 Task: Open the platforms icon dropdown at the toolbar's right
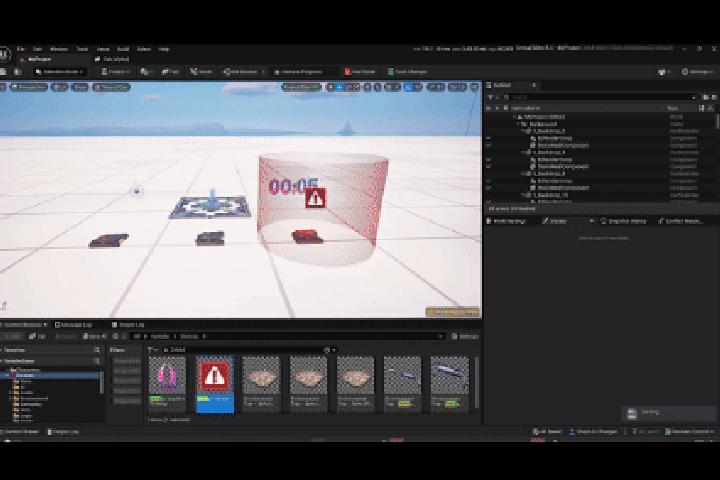[664, 72]
